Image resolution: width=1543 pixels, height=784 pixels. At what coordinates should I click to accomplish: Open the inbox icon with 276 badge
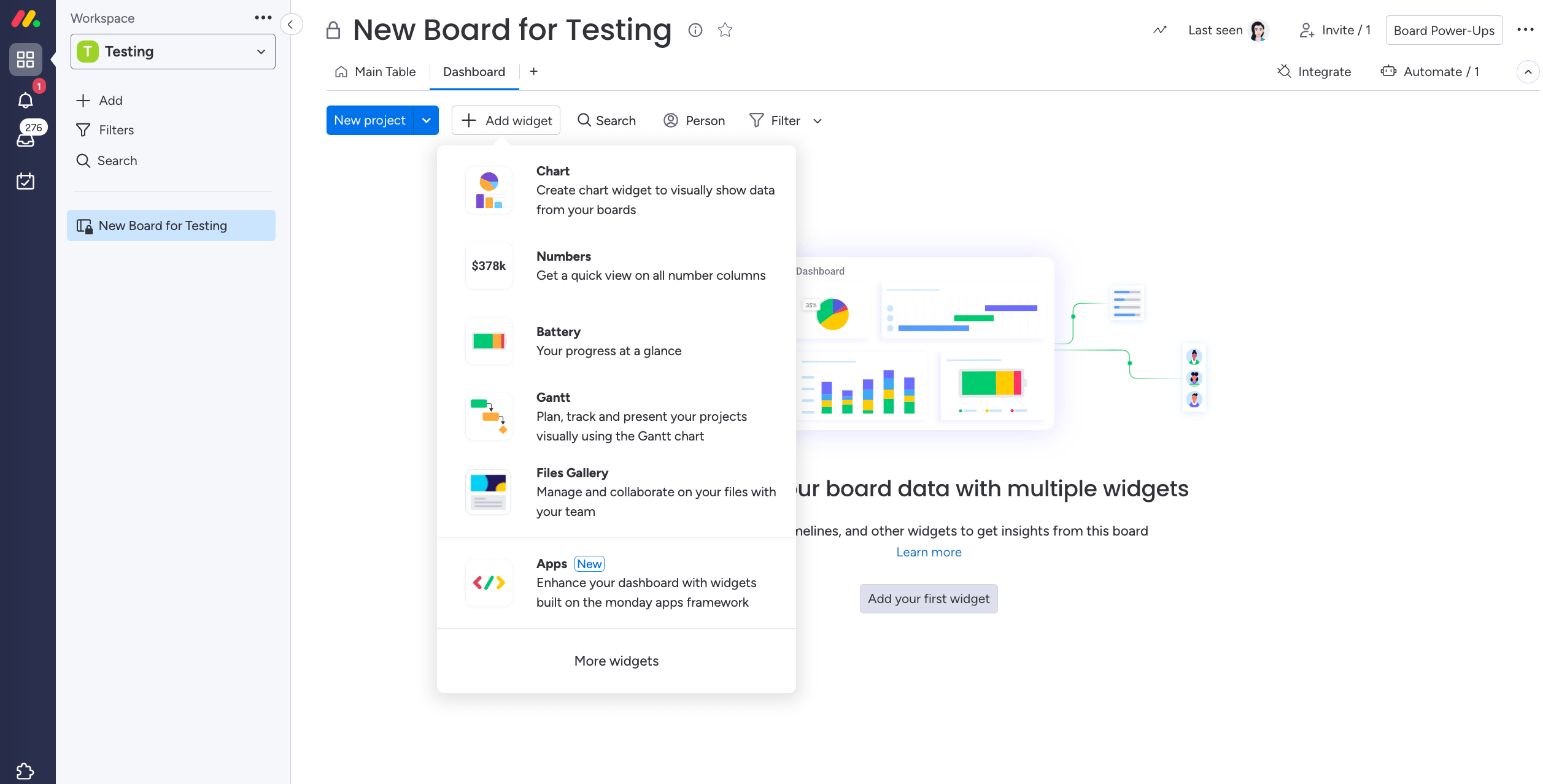[x=25, y=140]
